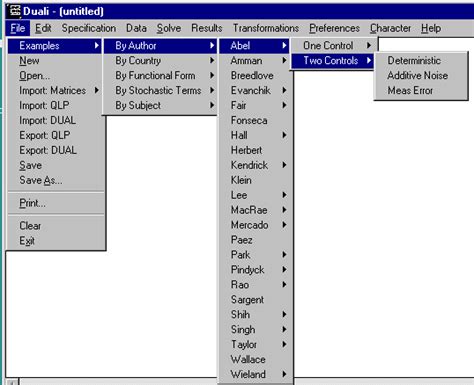This screenshot has width=474, height=385.
Task: Select Export: QLP
Action: tap(55, 135)
